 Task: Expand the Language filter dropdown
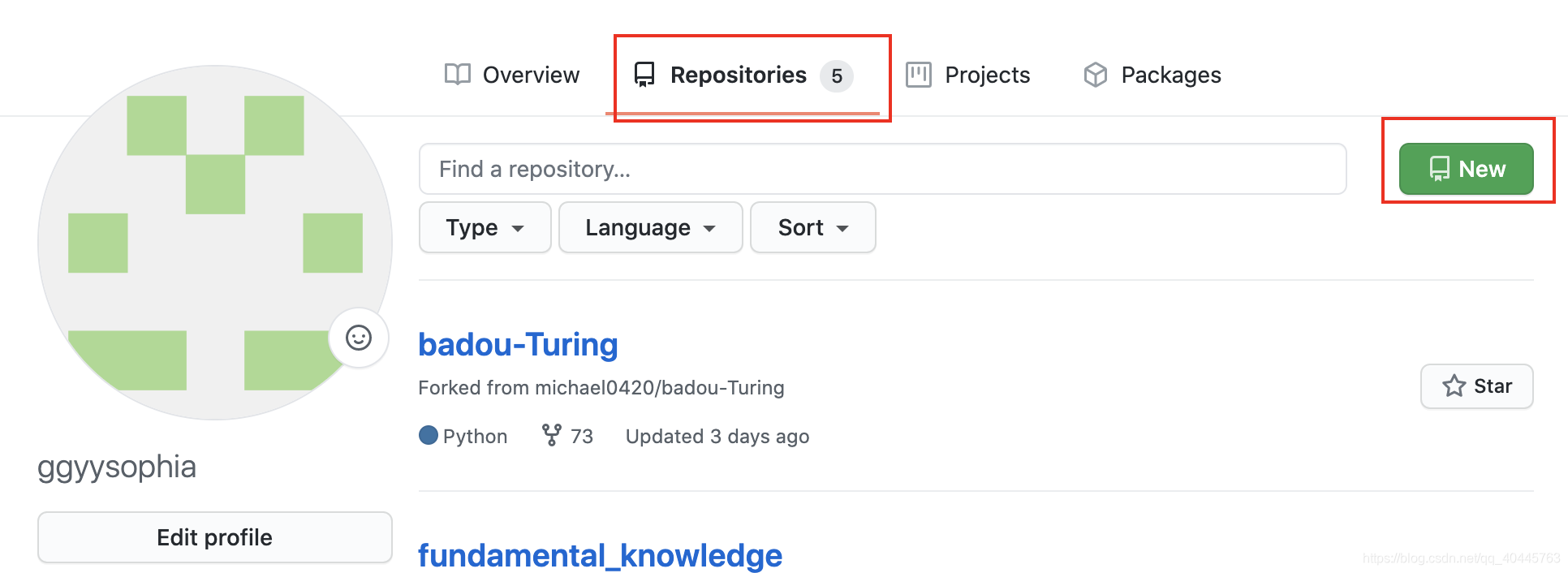pos(651,227)
